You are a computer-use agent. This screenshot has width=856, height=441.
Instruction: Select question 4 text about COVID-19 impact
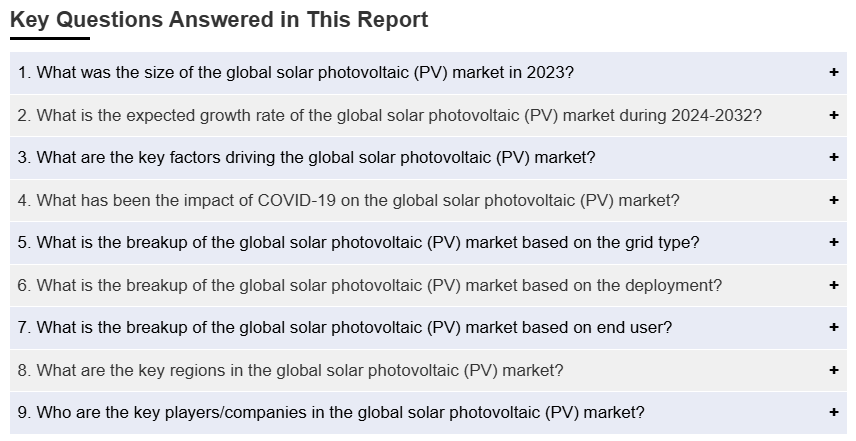[348, 201]
